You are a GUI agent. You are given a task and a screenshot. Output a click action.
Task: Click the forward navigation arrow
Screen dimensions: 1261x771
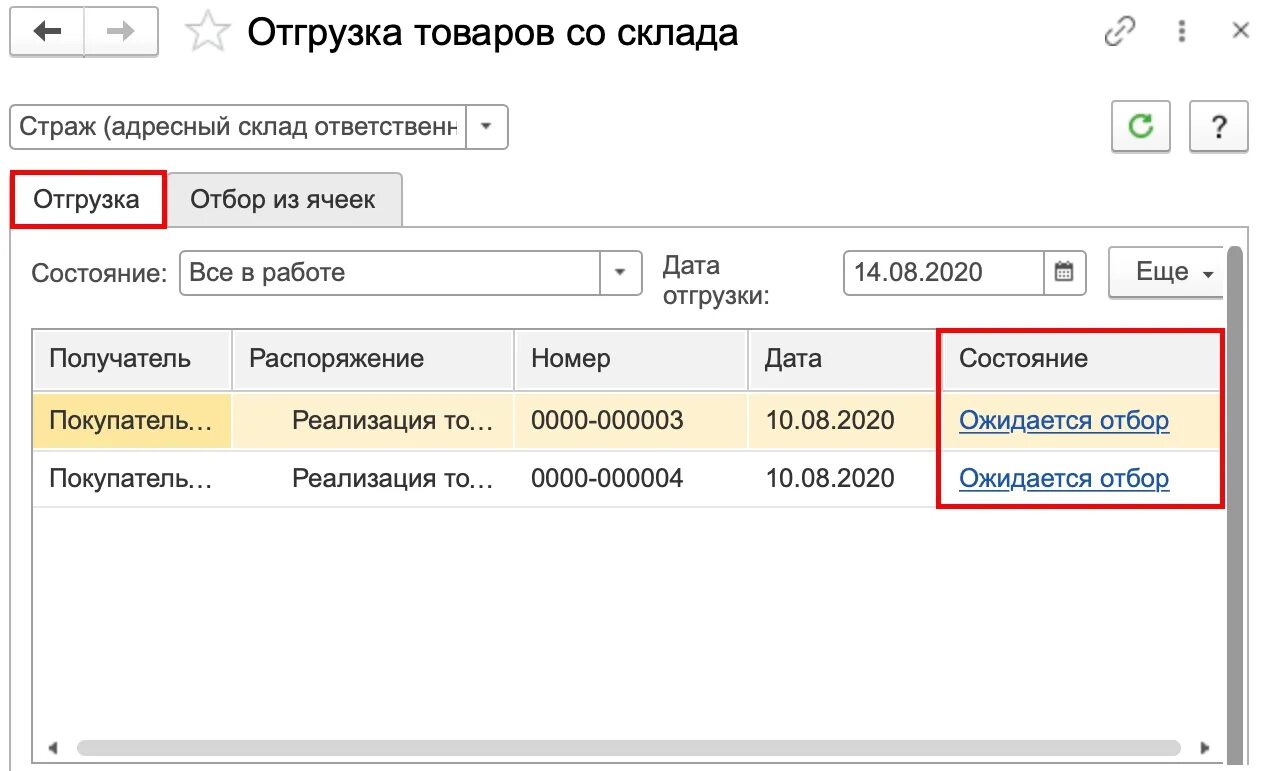point(120,31)
